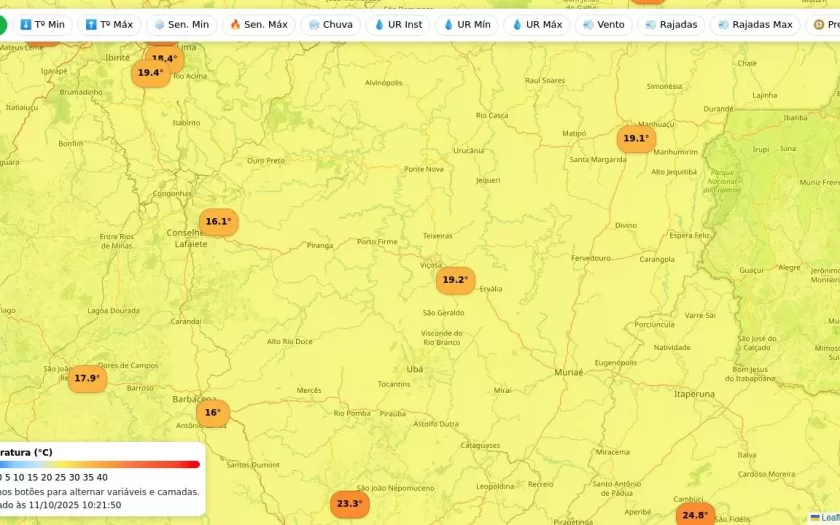Click the 16.1° marker at Conselheiro Lafaiete

pos(218,222)
